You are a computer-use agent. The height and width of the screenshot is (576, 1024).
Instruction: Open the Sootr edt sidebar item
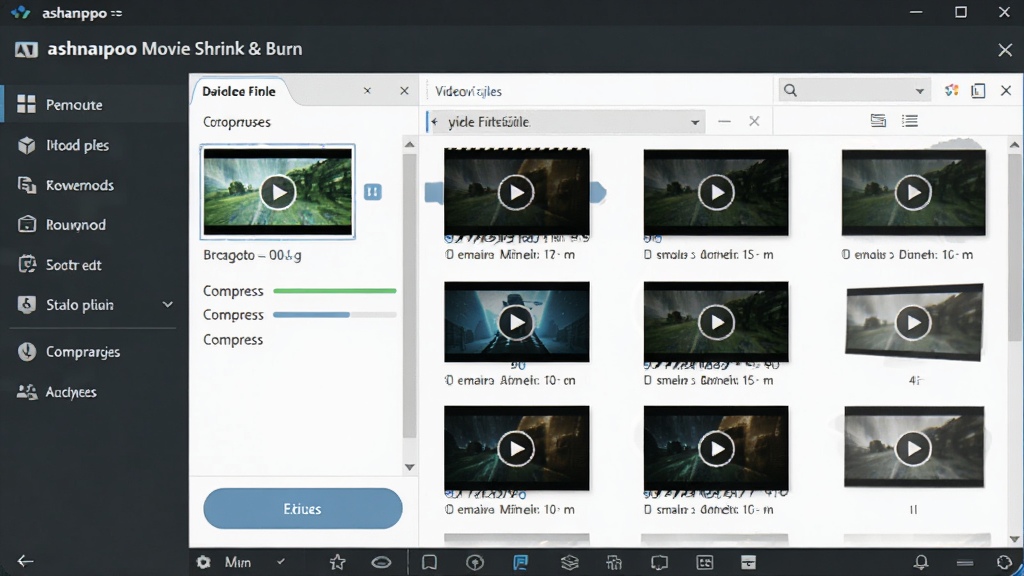(73, 265)
